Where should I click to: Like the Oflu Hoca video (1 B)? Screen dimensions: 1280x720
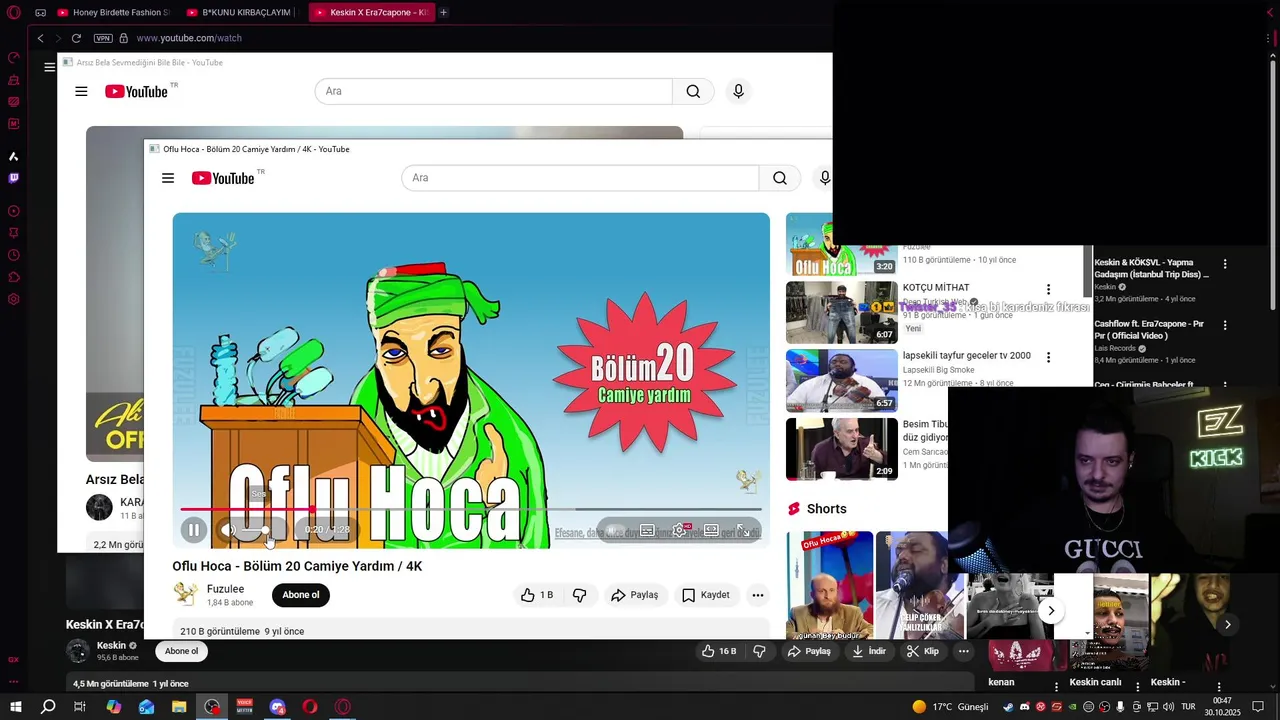tap(537, 595)
